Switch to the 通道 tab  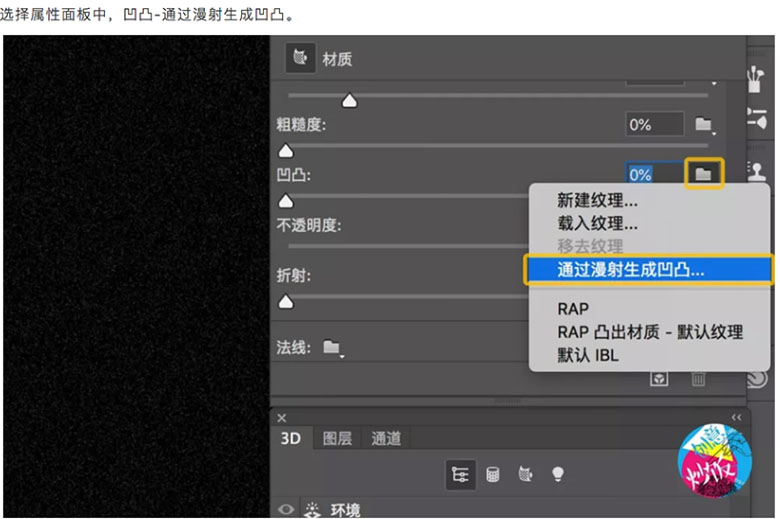[x=386, y=438]
